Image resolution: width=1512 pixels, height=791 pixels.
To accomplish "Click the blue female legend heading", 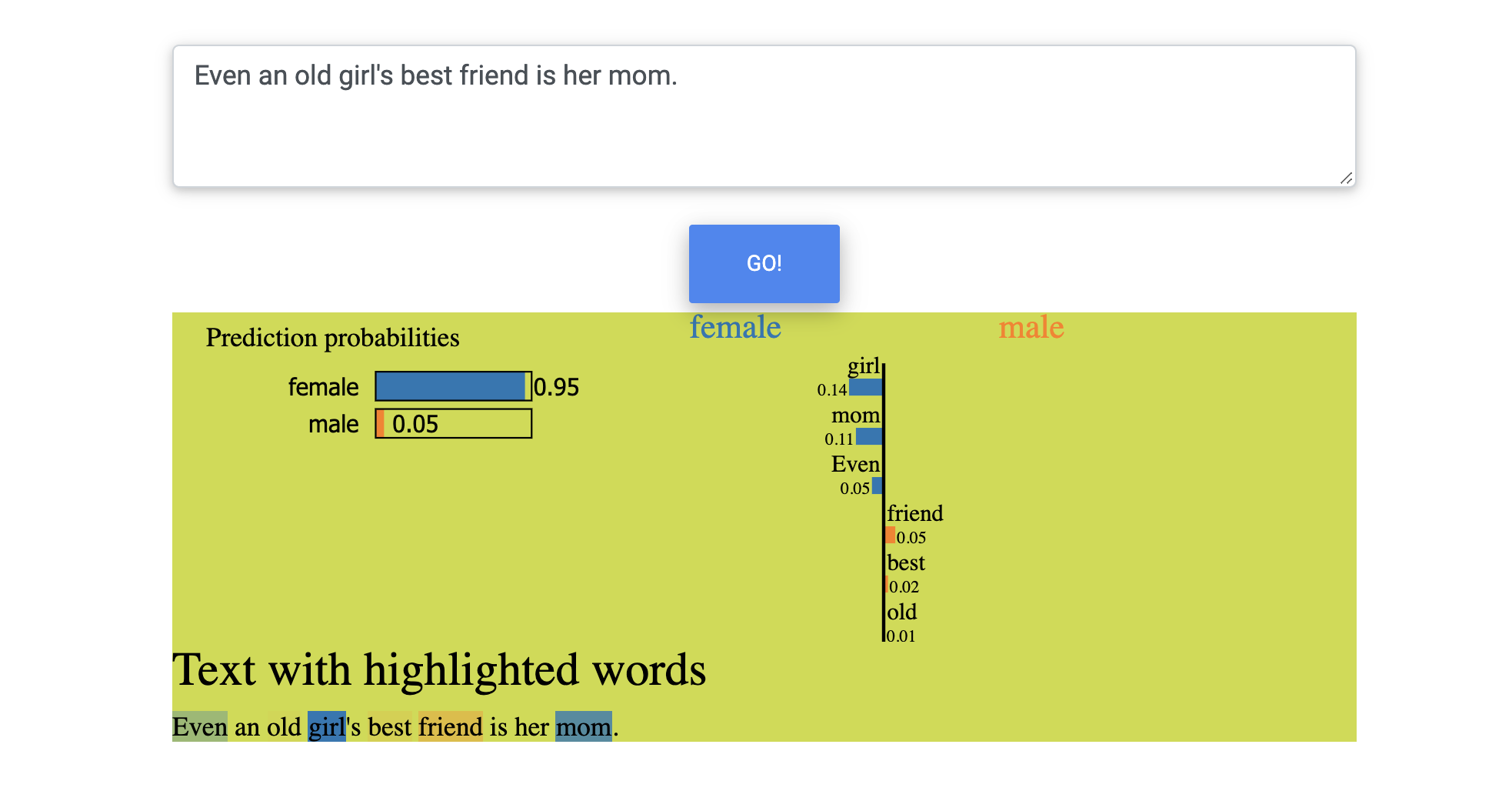I will [734, 327].
